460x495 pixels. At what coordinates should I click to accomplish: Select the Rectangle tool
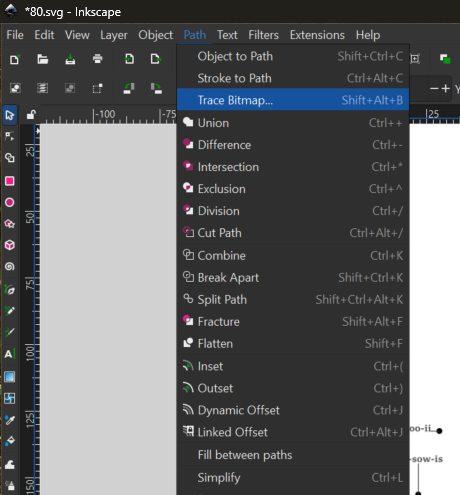[x=10, y=181]
